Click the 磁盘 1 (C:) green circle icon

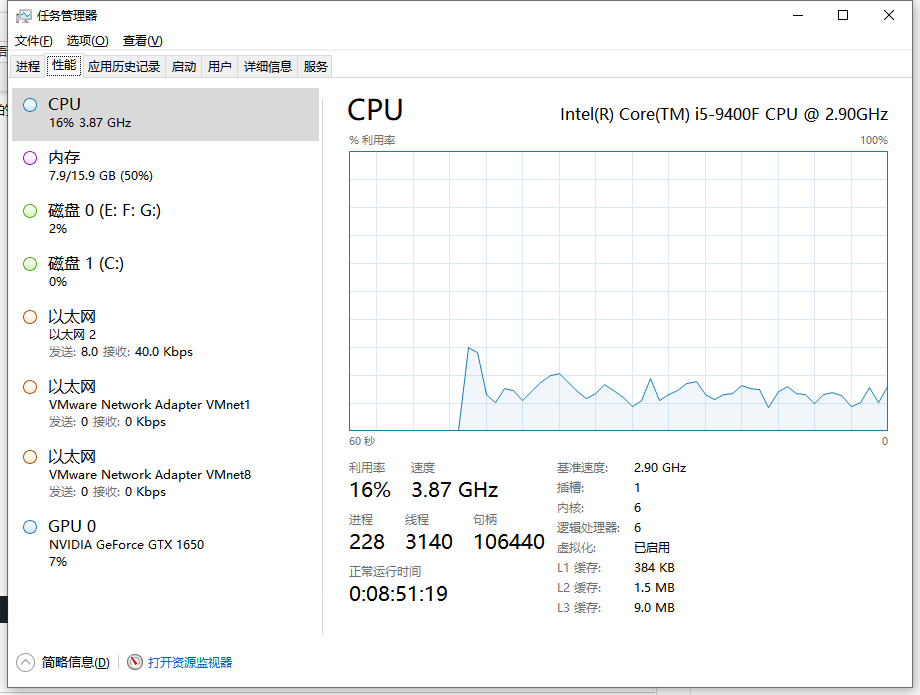(x=30, y=263)
